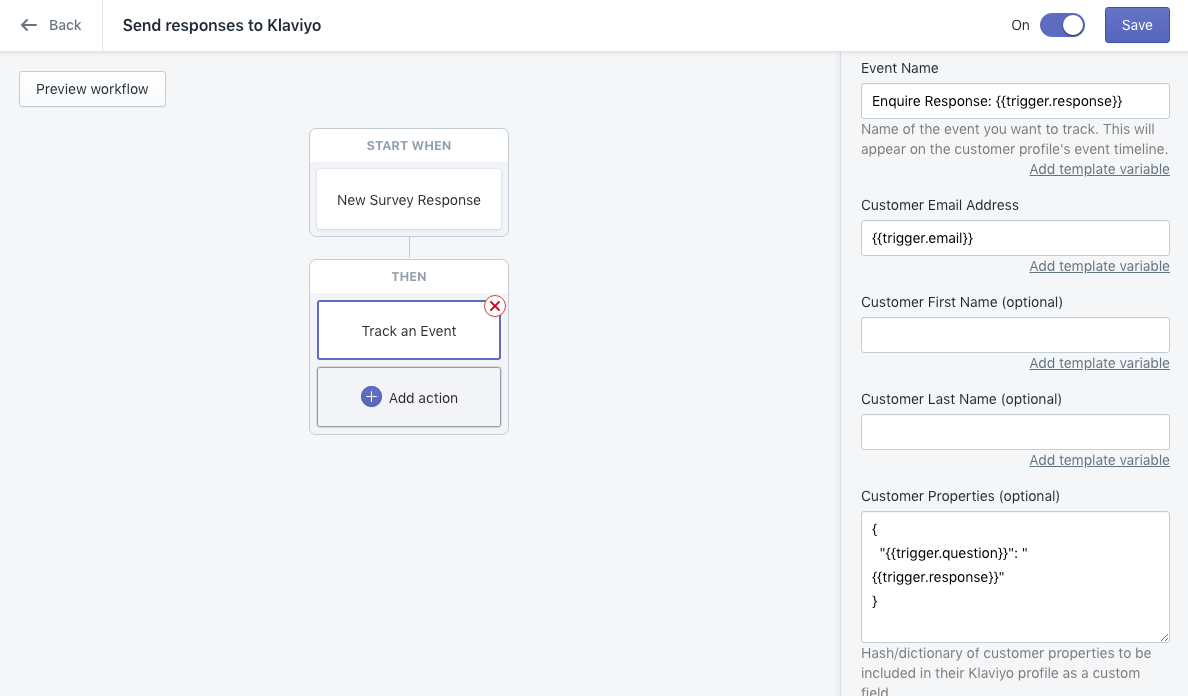Focus the Customer Last Name input

(1014, 432)
